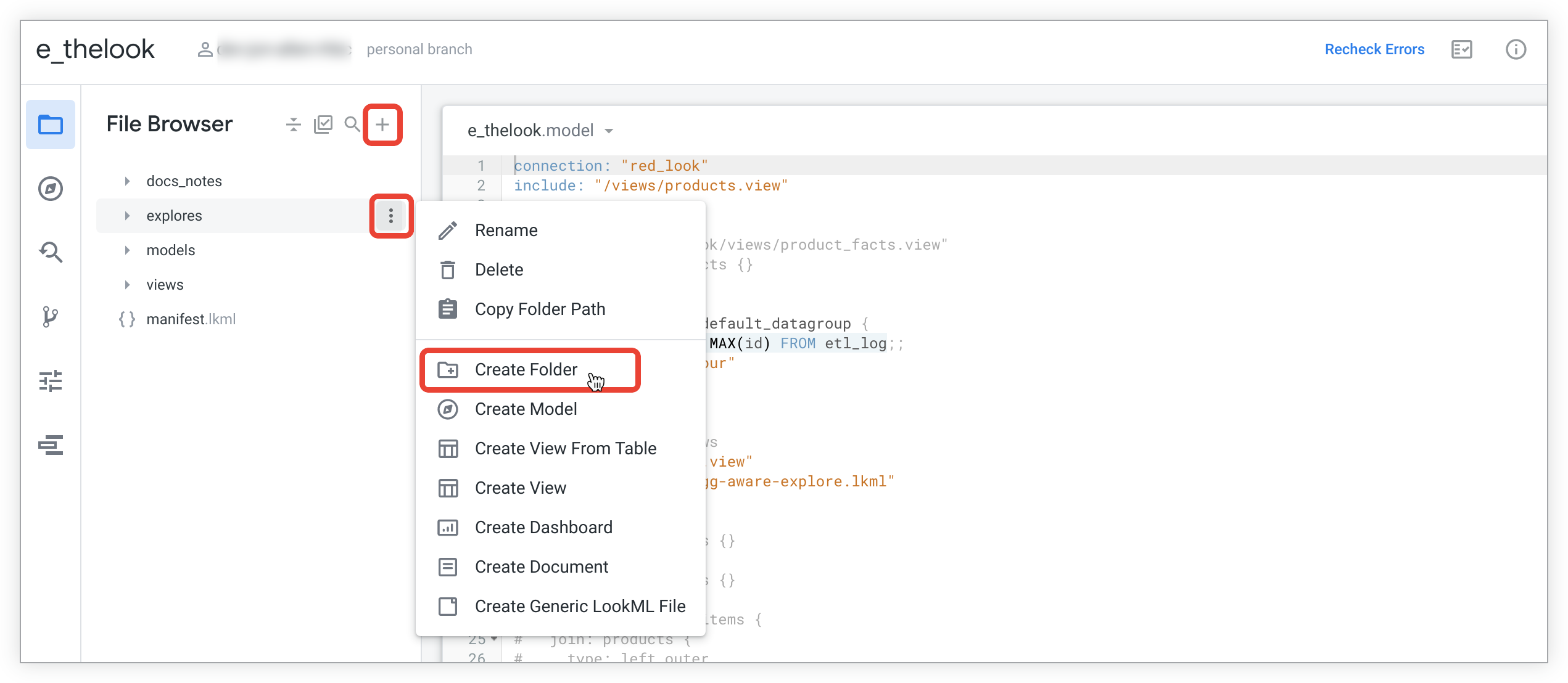This screenshot has height=683, width=1568.
Task: Open the e_thelook.model file dropdown arrow
Action: pyautogui.click(x=609, y=131)
